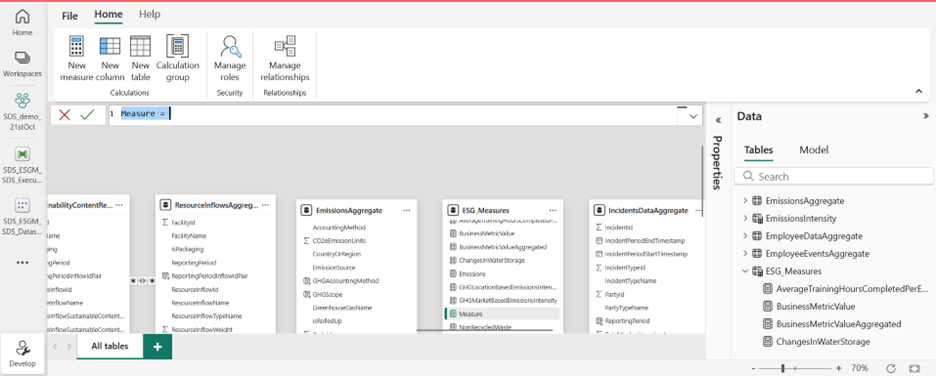
Task: Fit diagram to page icon
Action: [914, 368]
